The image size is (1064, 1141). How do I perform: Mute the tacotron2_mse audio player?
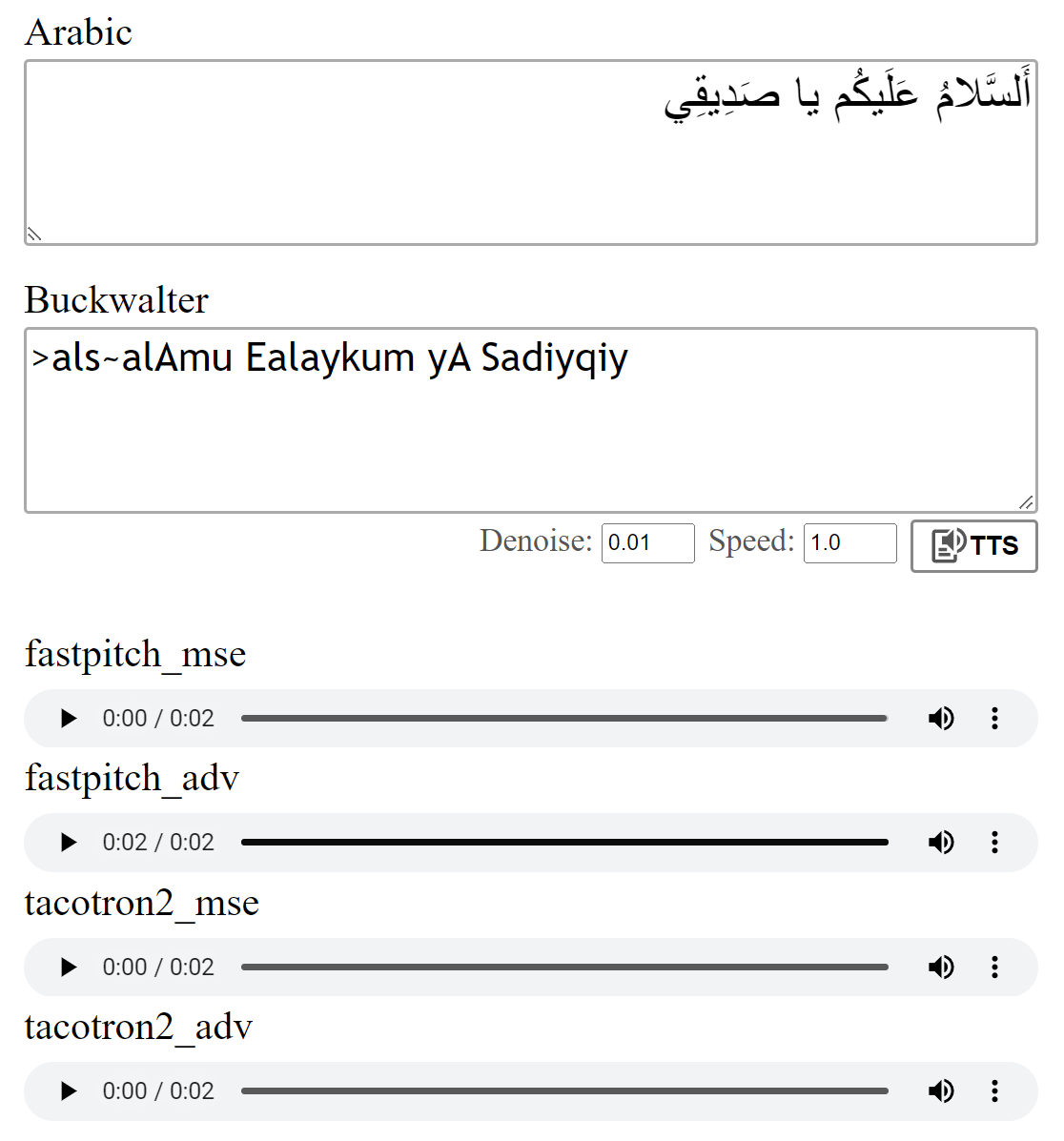click(x=941, y=968)
